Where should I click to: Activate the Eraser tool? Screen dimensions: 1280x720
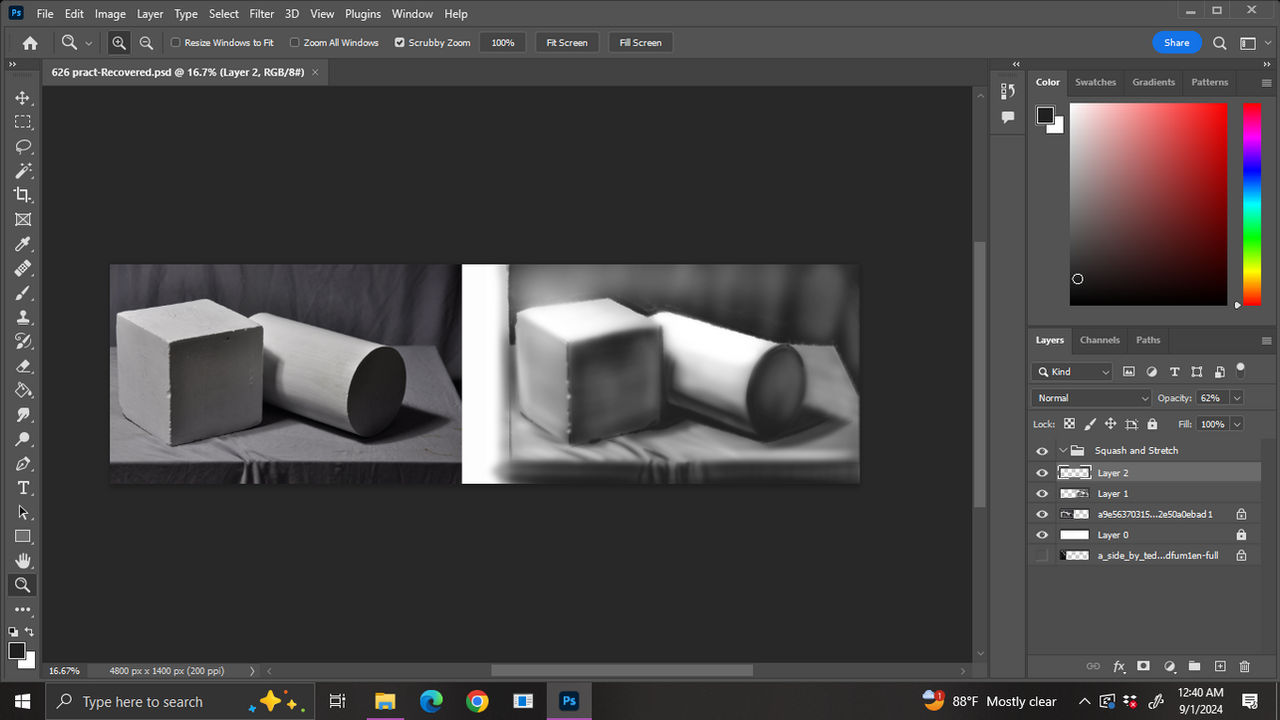coord(22,366)
